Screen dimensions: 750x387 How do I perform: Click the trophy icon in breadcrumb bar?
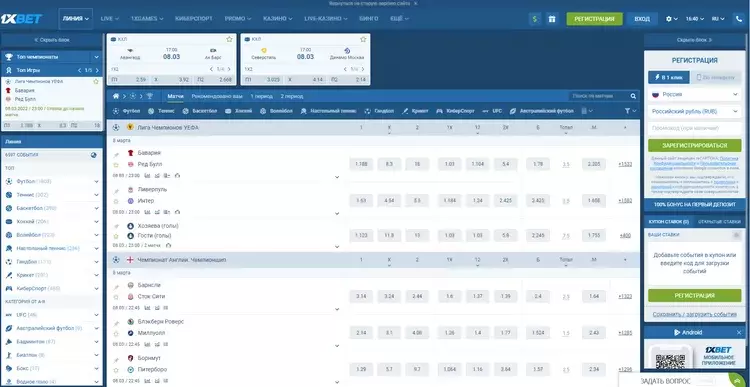point(149,96)
